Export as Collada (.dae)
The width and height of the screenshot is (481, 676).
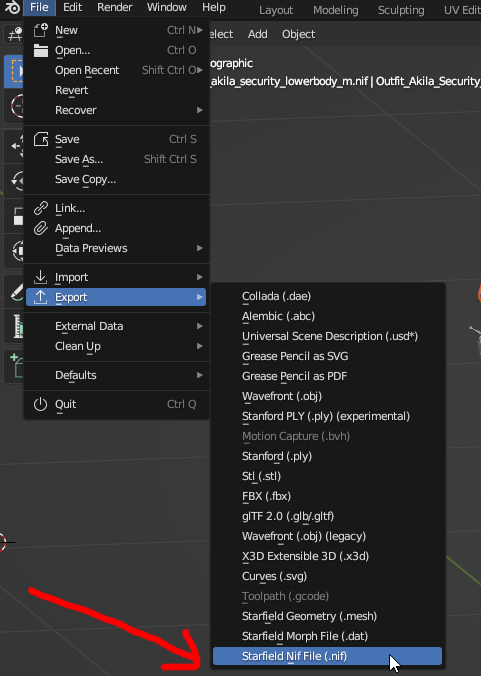(328, 296)
